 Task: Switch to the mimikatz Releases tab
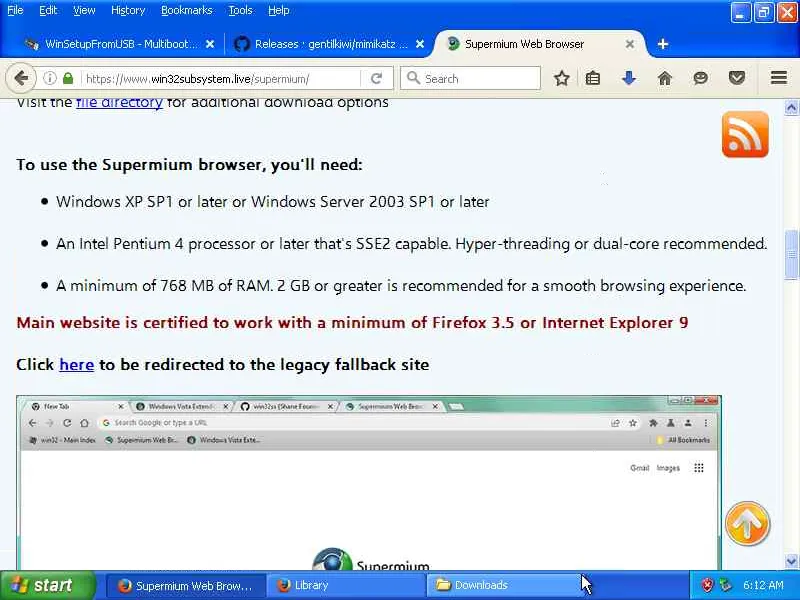[x=328, y=44]
